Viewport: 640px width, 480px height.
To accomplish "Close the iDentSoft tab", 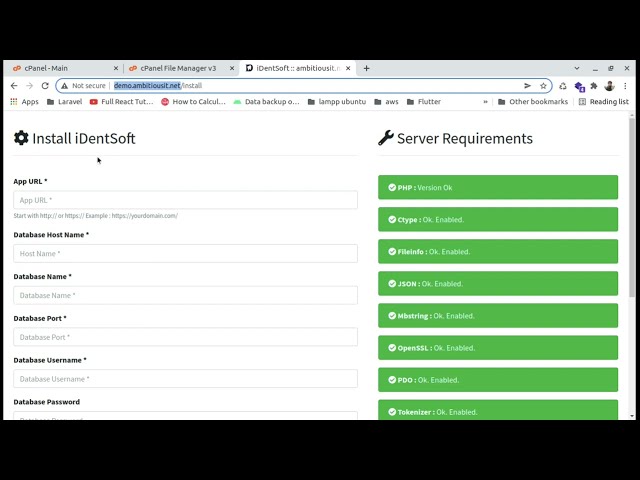I will coord(348,68).
